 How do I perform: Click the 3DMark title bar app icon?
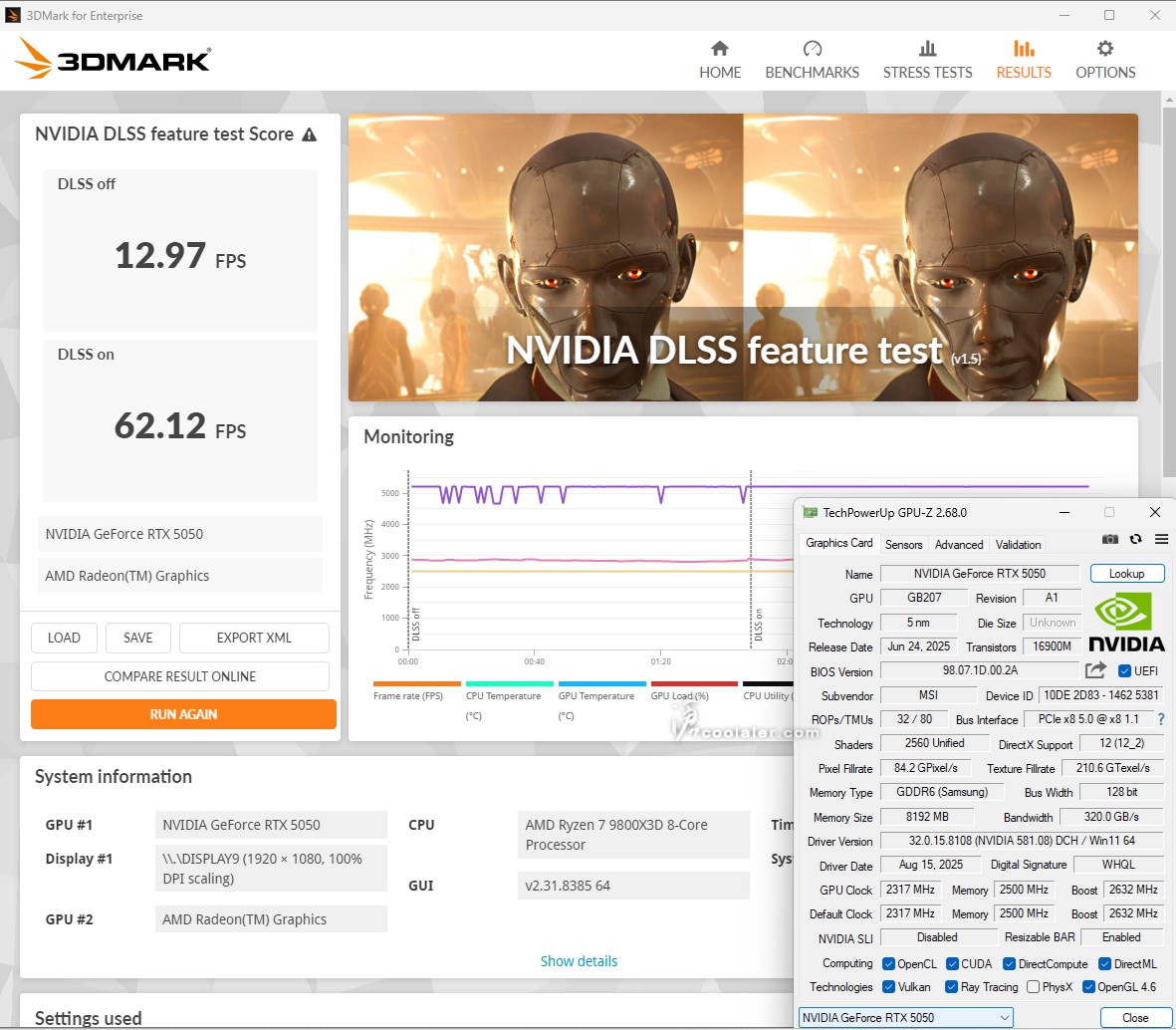pyautogui.click(x=13, y=15)
